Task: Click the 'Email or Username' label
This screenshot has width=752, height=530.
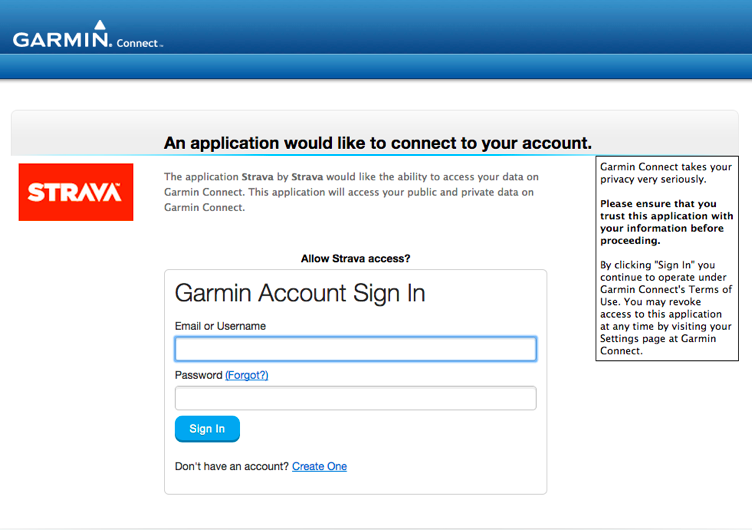Action: coord(220,326)
